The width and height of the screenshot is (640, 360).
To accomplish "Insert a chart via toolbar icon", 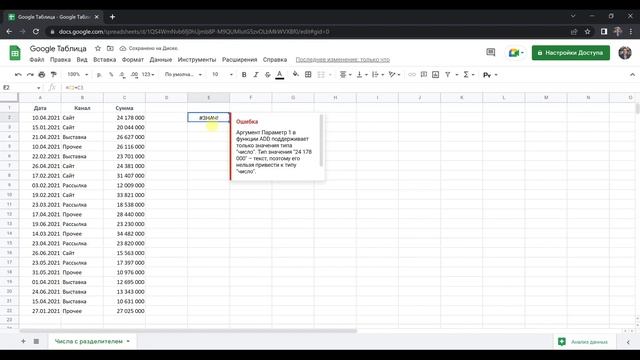I will (436, 75).
